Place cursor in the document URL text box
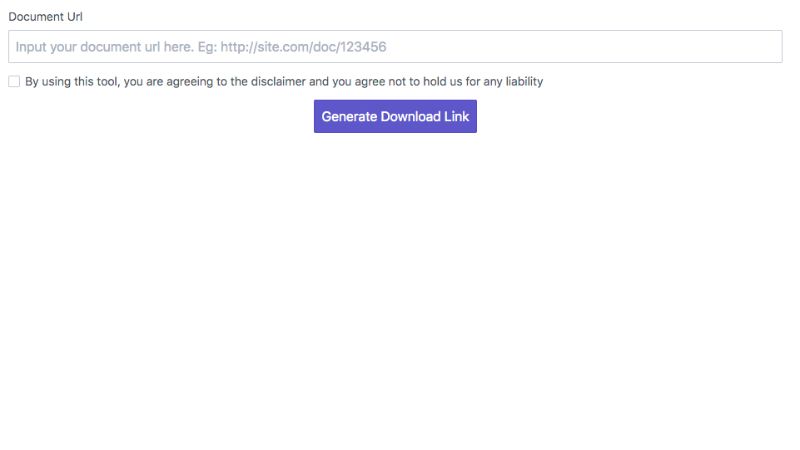This screenshot has height=450, width=800. [395, 46]
